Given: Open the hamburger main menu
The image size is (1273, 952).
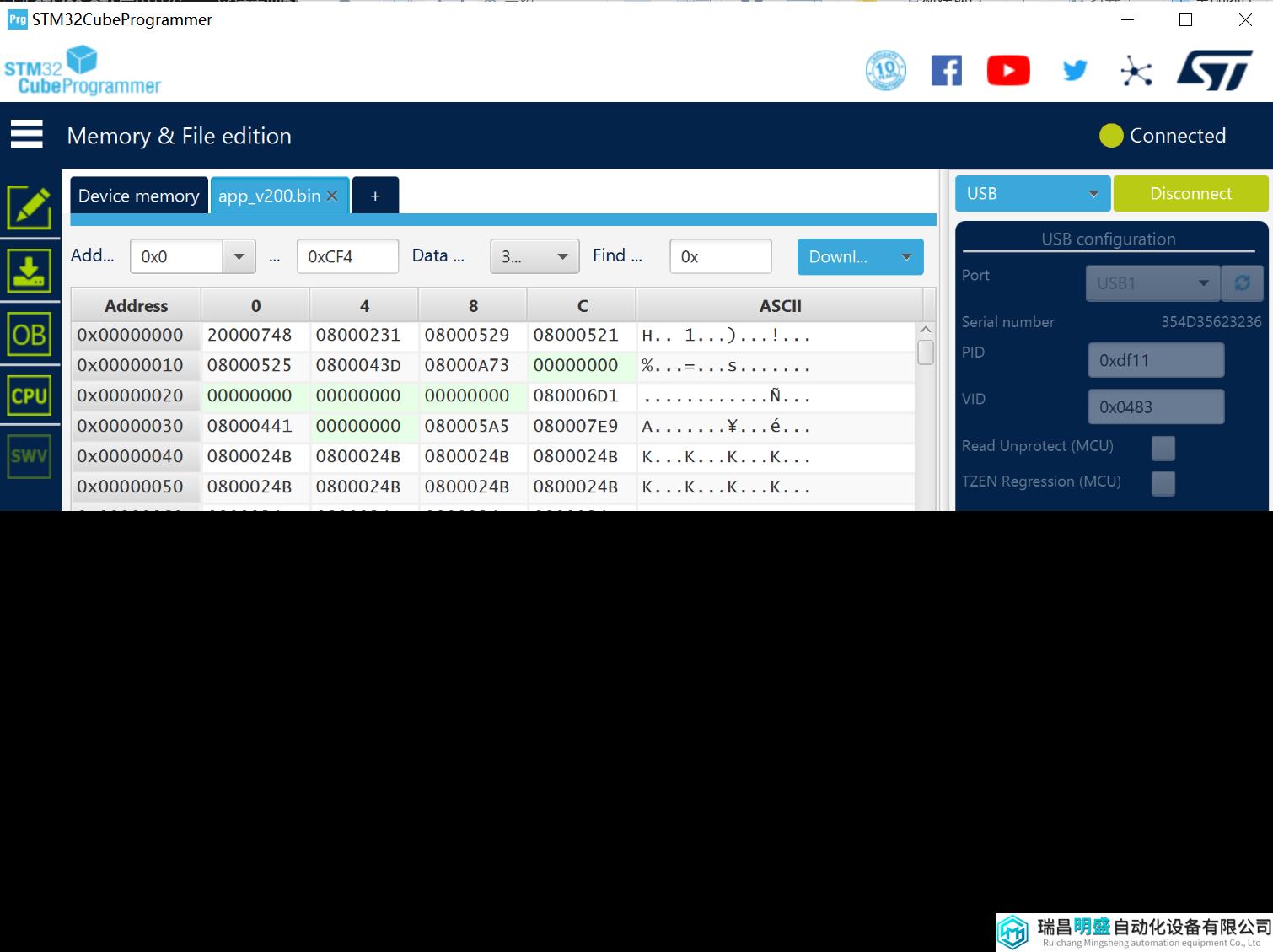Looking at the screenshot, I should click(26, 134).
